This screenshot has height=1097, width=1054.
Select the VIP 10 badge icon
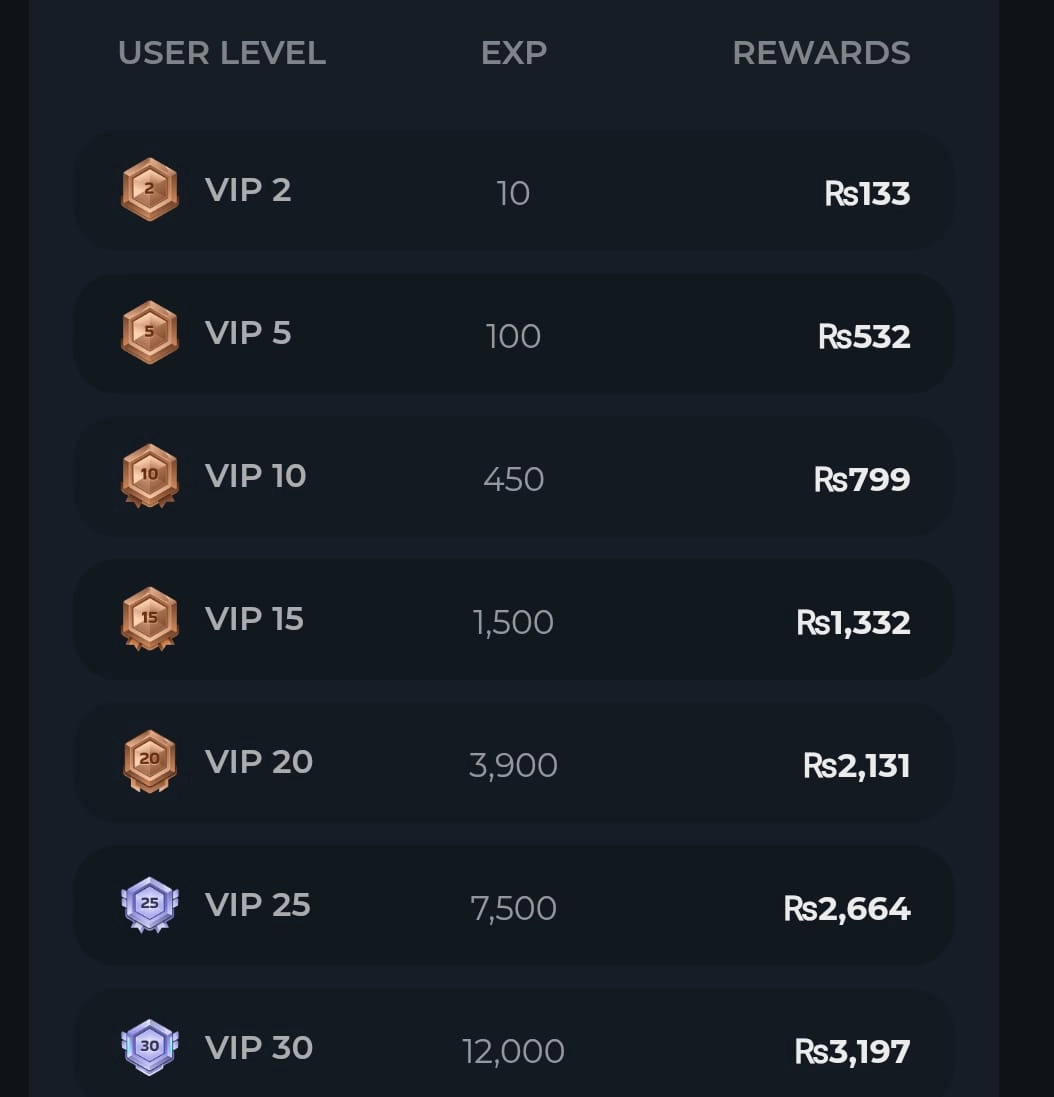coord(150,475)
